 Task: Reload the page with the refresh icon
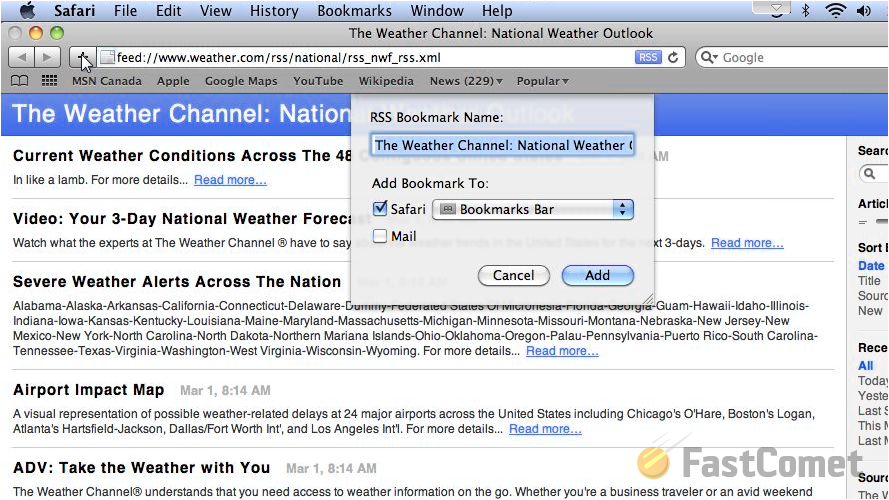(x=673, y=57)
